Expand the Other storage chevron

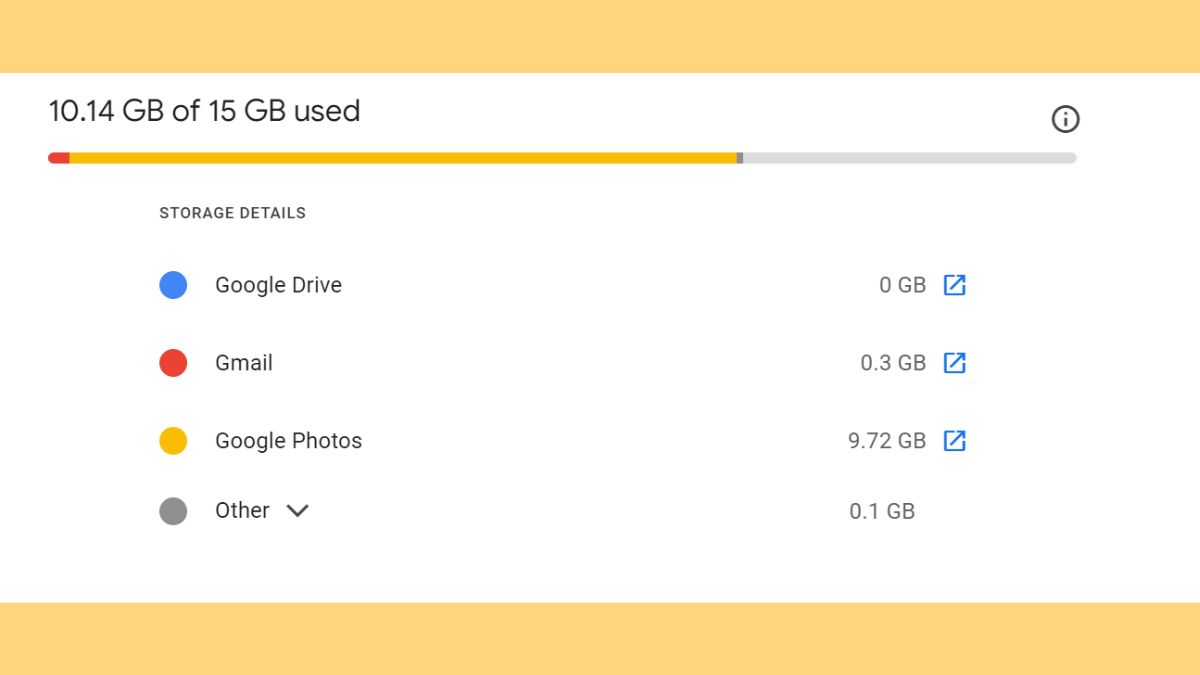coord(297,511)
